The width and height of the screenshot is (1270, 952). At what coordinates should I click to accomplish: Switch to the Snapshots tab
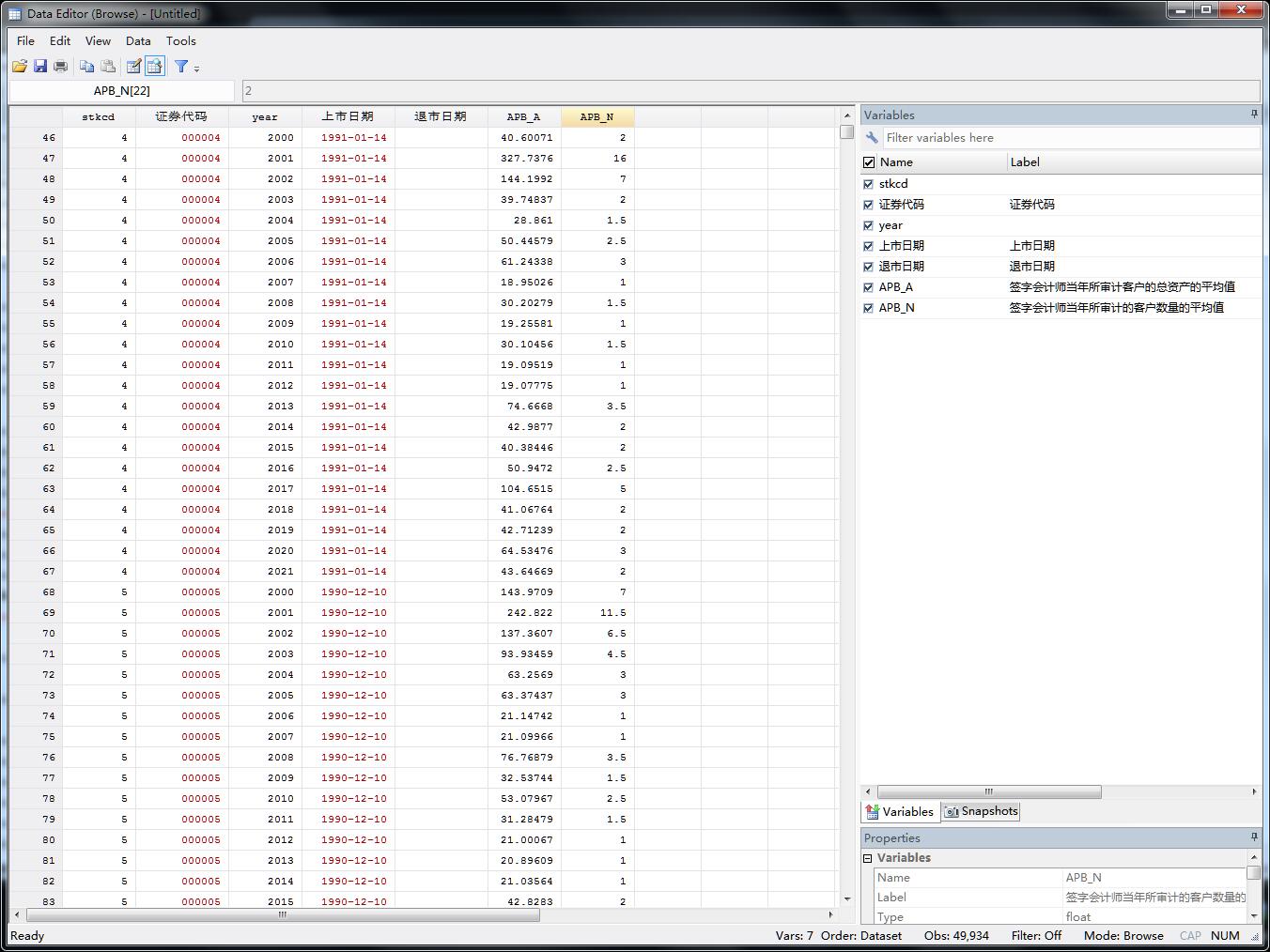[981, 811]
